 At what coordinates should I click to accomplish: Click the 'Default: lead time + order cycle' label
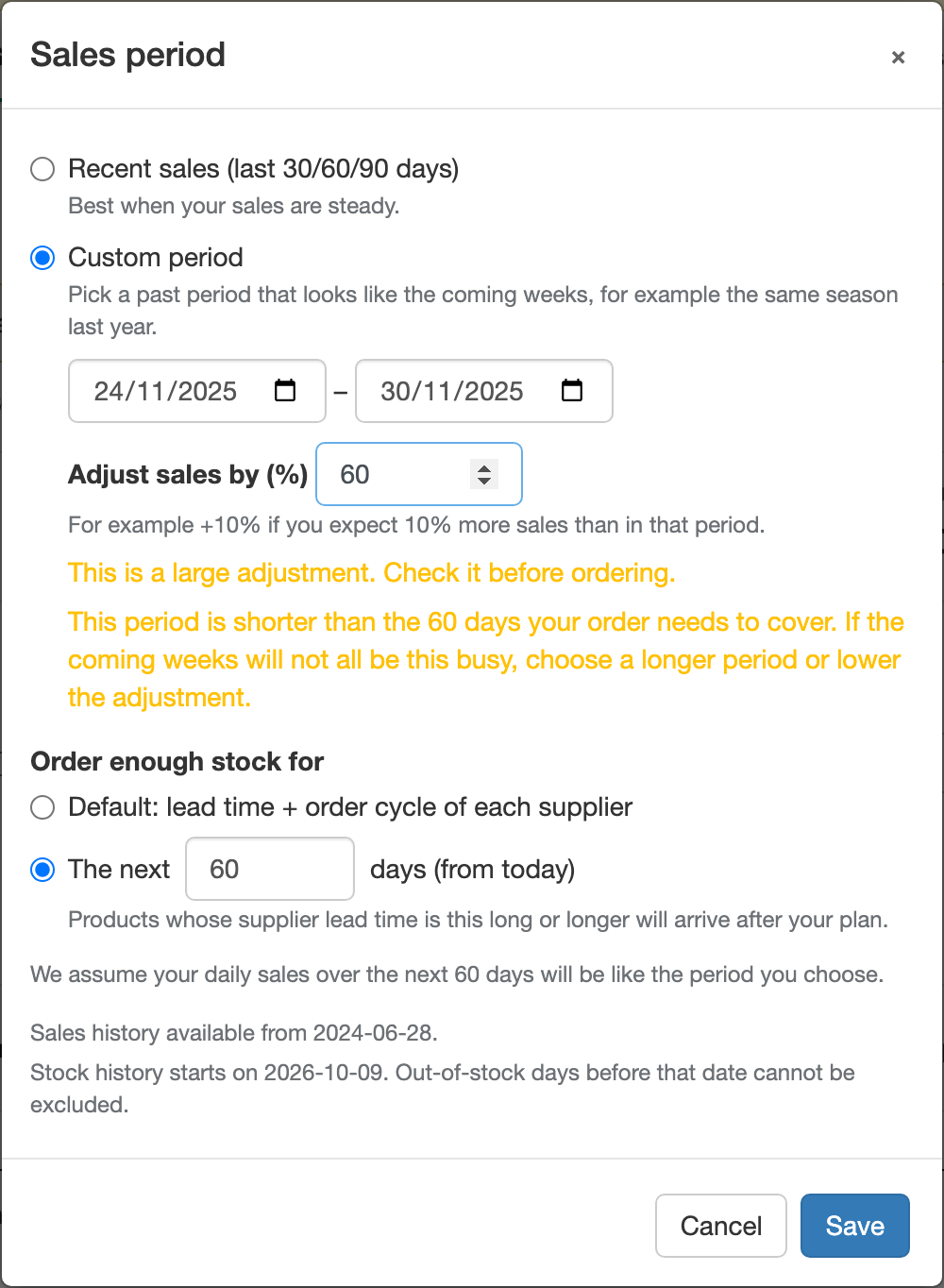350,807
